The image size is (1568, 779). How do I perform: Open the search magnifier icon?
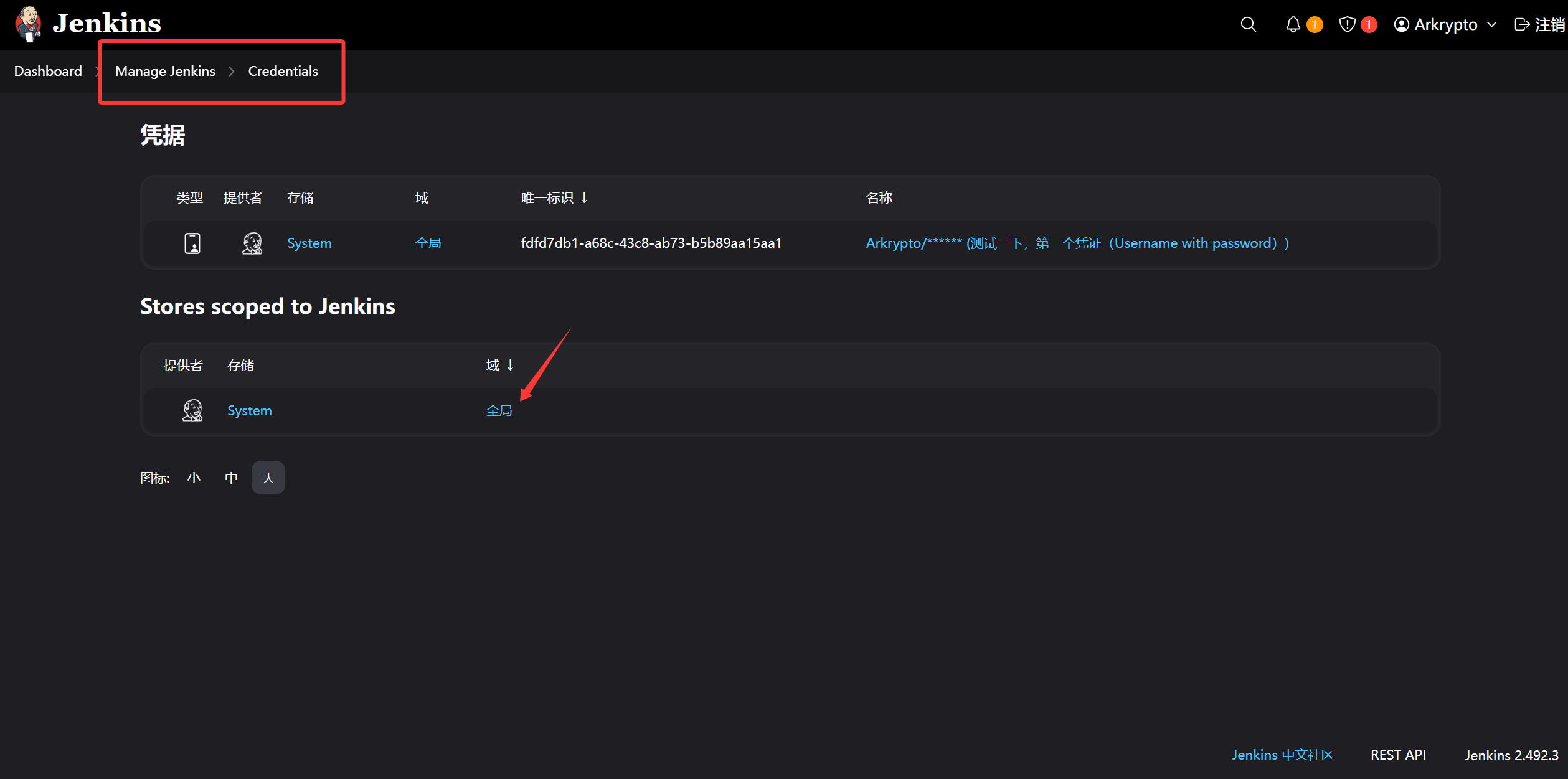(1248, 24)
